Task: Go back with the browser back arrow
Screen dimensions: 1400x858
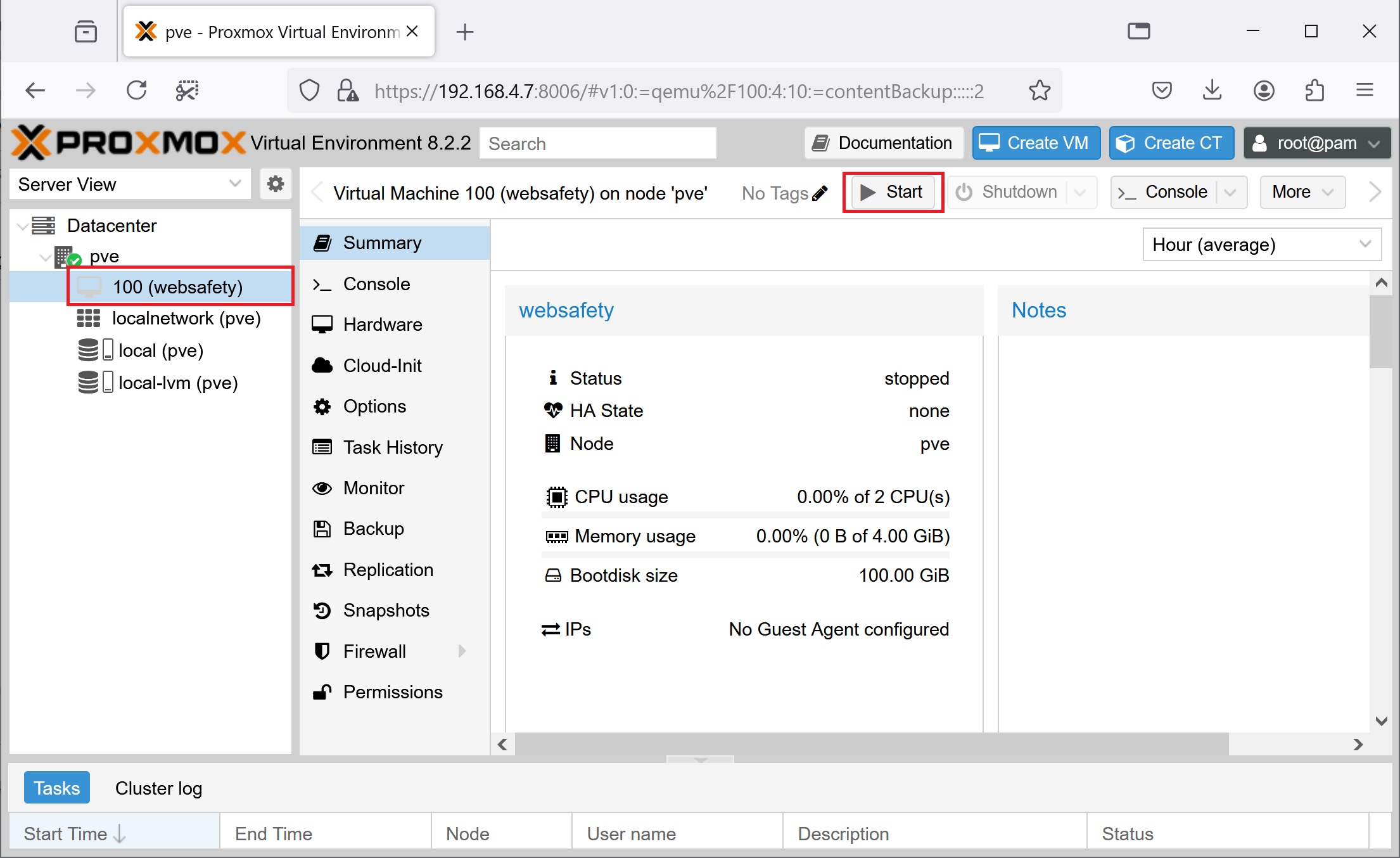Action: point(35,91)
